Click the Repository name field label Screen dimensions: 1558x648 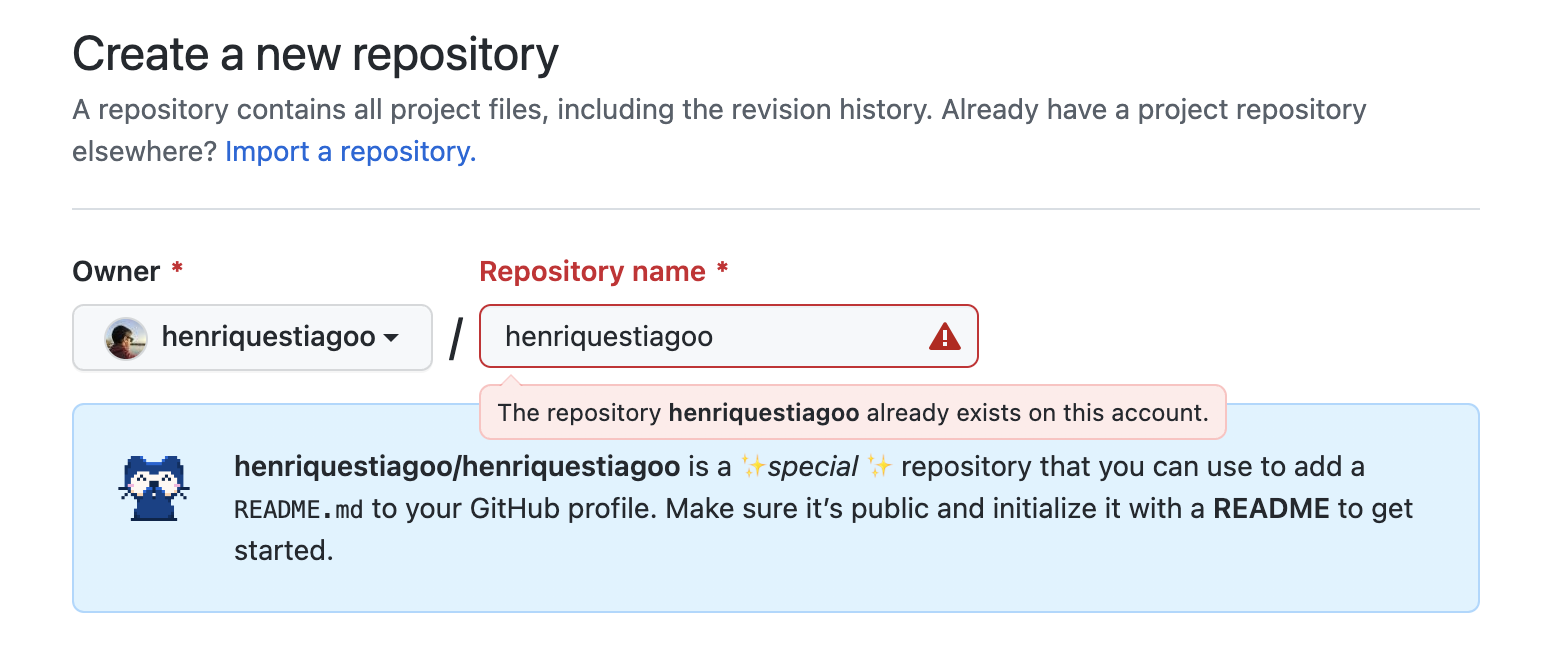592,271
